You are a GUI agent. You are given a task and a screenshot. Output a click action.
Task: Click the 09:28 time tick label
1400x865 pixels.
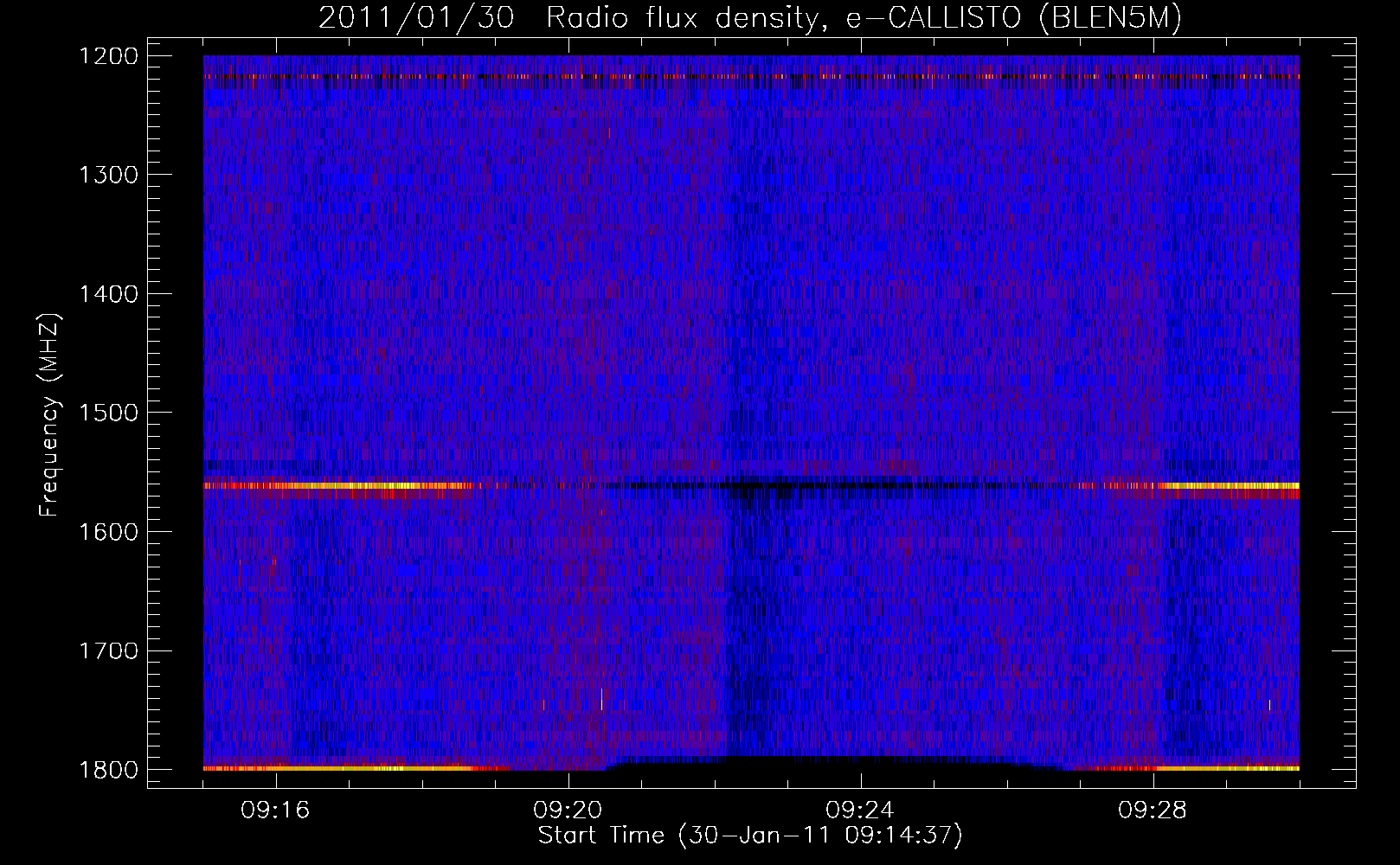point(1153,811)
